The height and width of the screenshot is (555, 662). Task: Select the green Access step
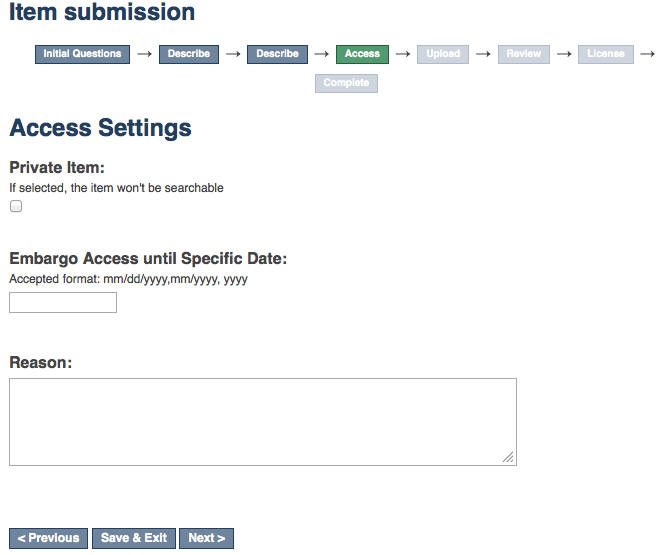pyautogui.click(x=362, y=54)
